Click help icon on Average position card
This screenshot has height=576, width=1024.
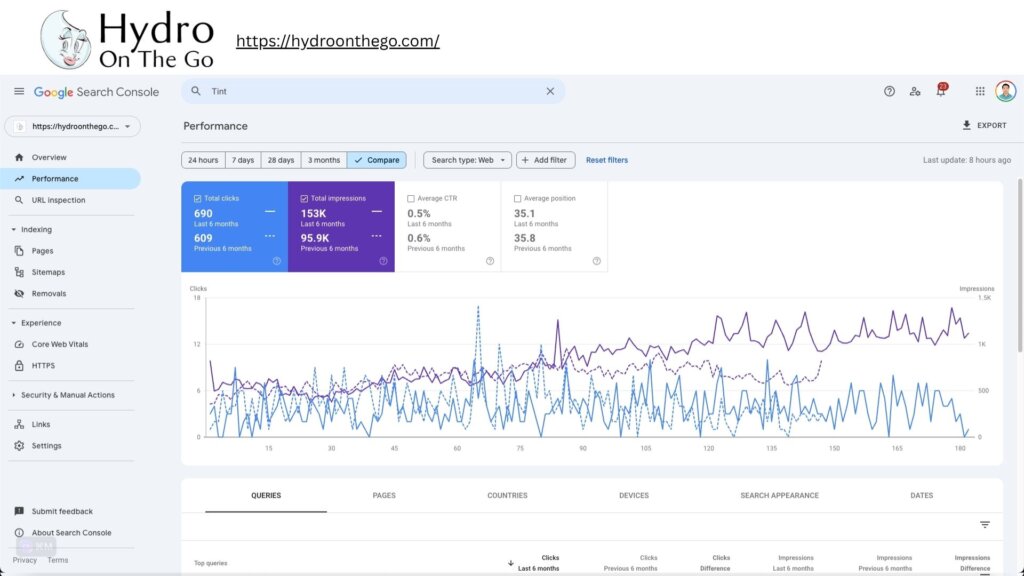click(596, 261)
